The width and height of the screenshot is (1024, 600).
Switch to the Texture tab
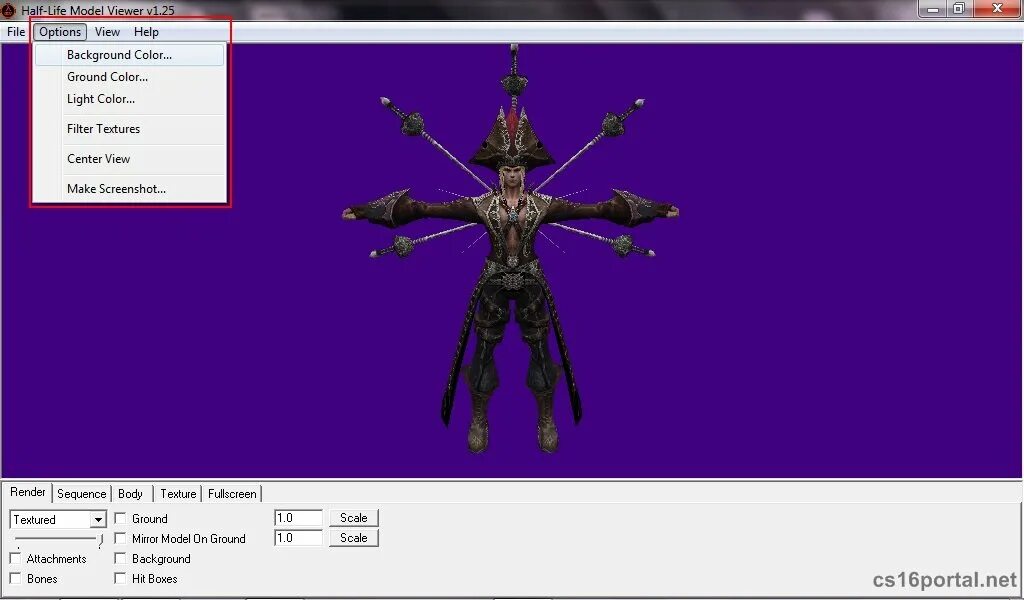(178, 494)
